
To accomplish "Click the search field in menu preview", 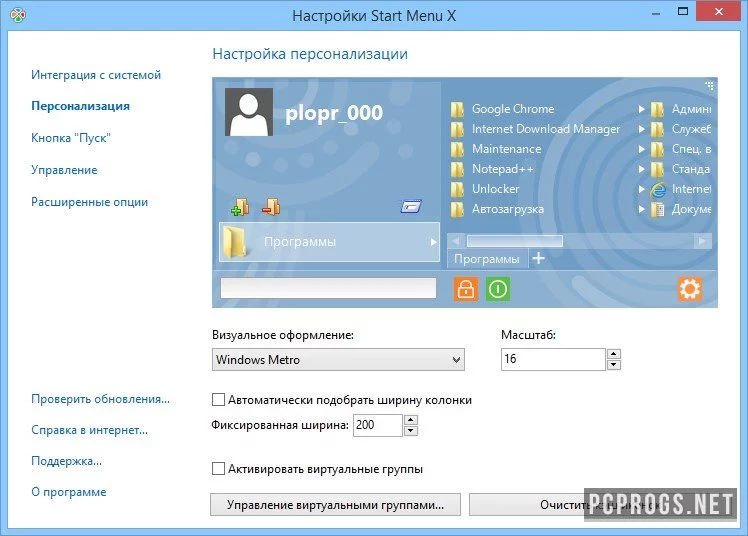I will tap(328, 289).
